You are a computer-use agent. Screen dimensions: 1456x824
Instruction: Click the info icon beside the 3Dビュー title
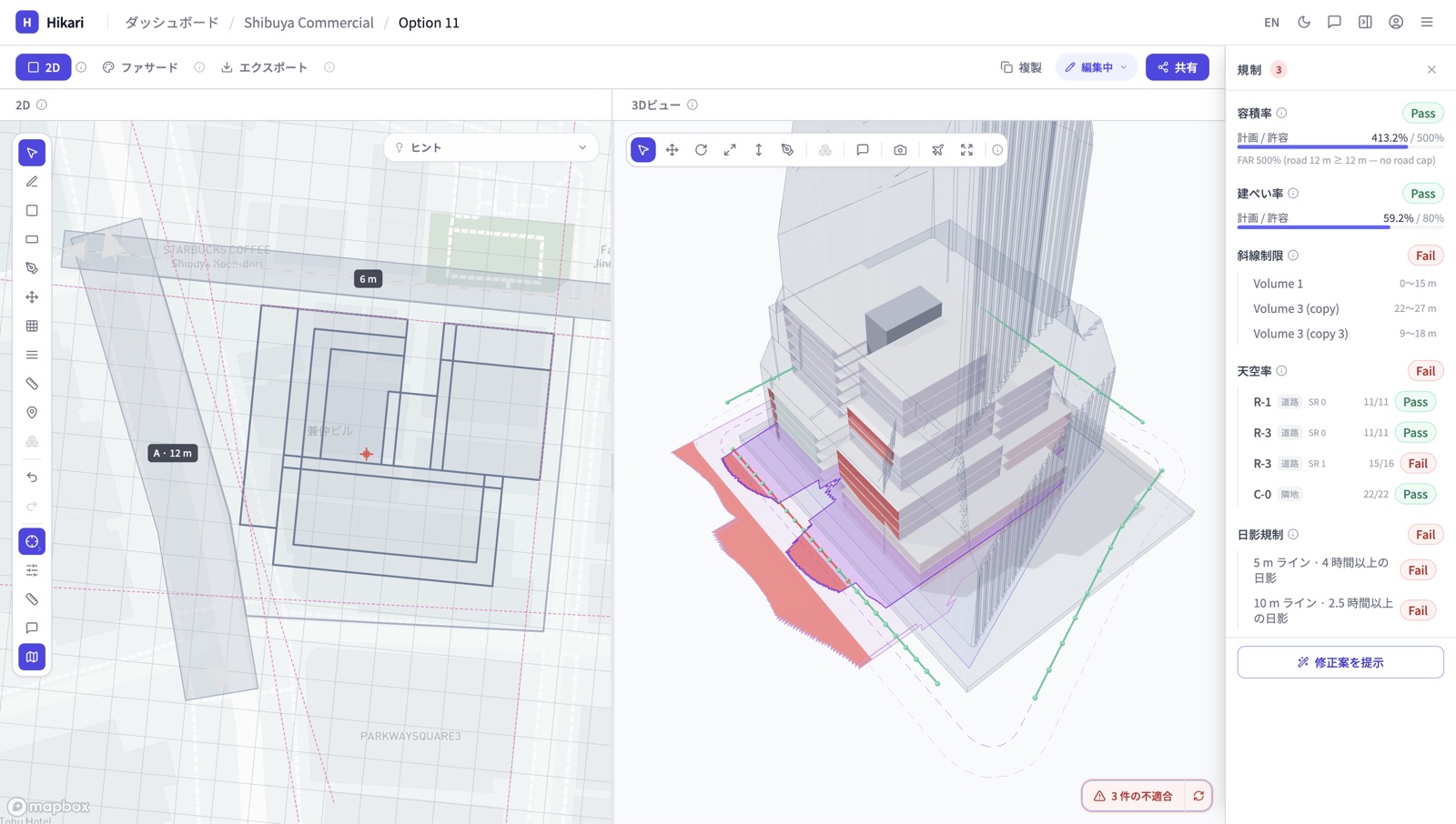[x=693, y=105]
